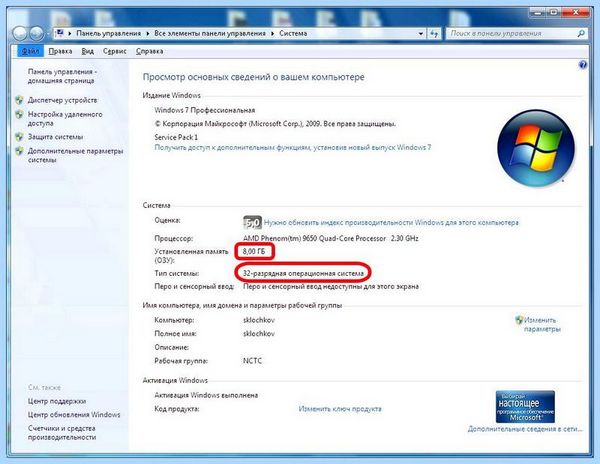Image resolution: width=600 pixels, height=464 pixels.
Task: Open Диспетчер устройств link
Action: coord(62,100)
